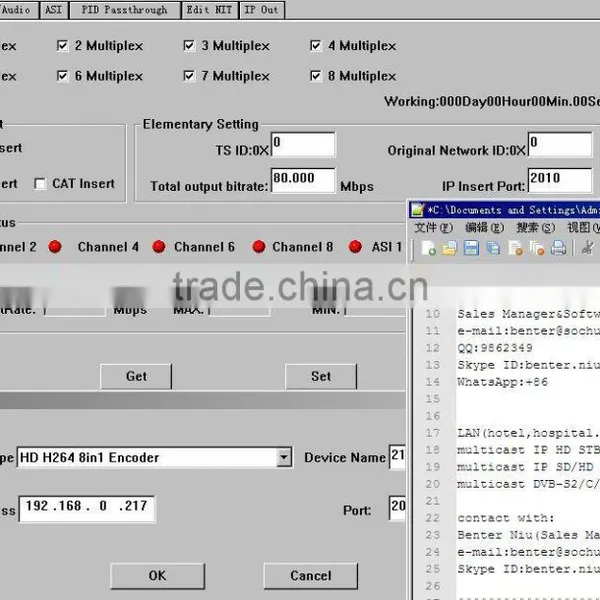Image resolution: width=600 pixels, height=600 pixels.
Task: Click line 10 text Sales Manager&Softw
Action: tap(528, 314)
